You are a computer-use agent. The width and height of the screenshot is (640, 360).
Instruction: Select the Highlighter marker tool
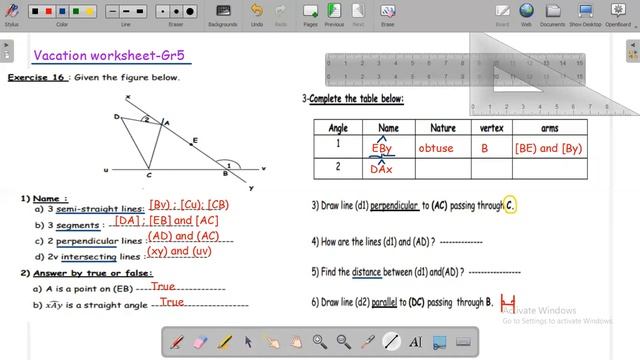pyautogui.click(x=224, y=342)
